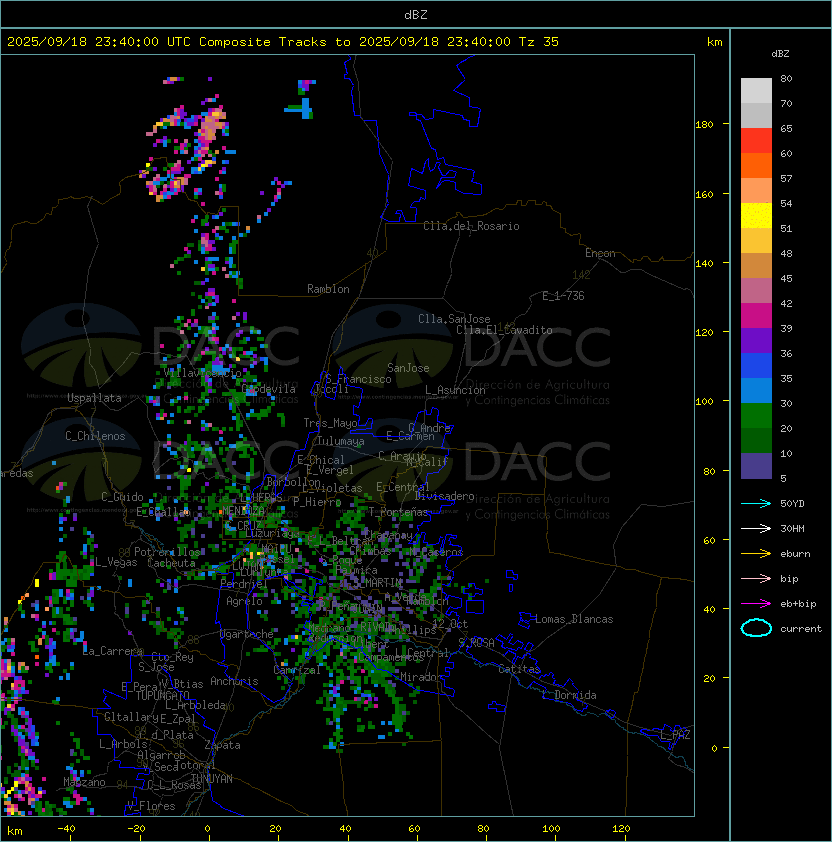Screen dimensions: 832x842
Task: Pick the light gray swatch between 80 and 70
Action: (756, 91)
